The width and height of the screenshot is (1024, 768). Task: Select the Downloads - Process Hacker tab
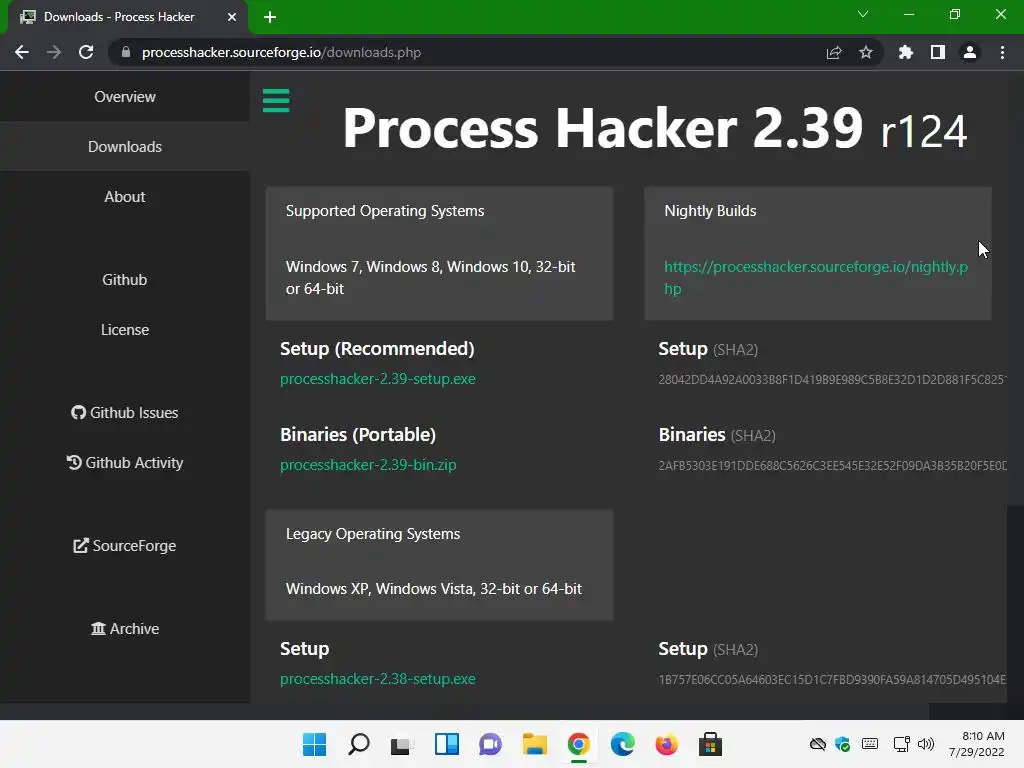click(127, 17)
